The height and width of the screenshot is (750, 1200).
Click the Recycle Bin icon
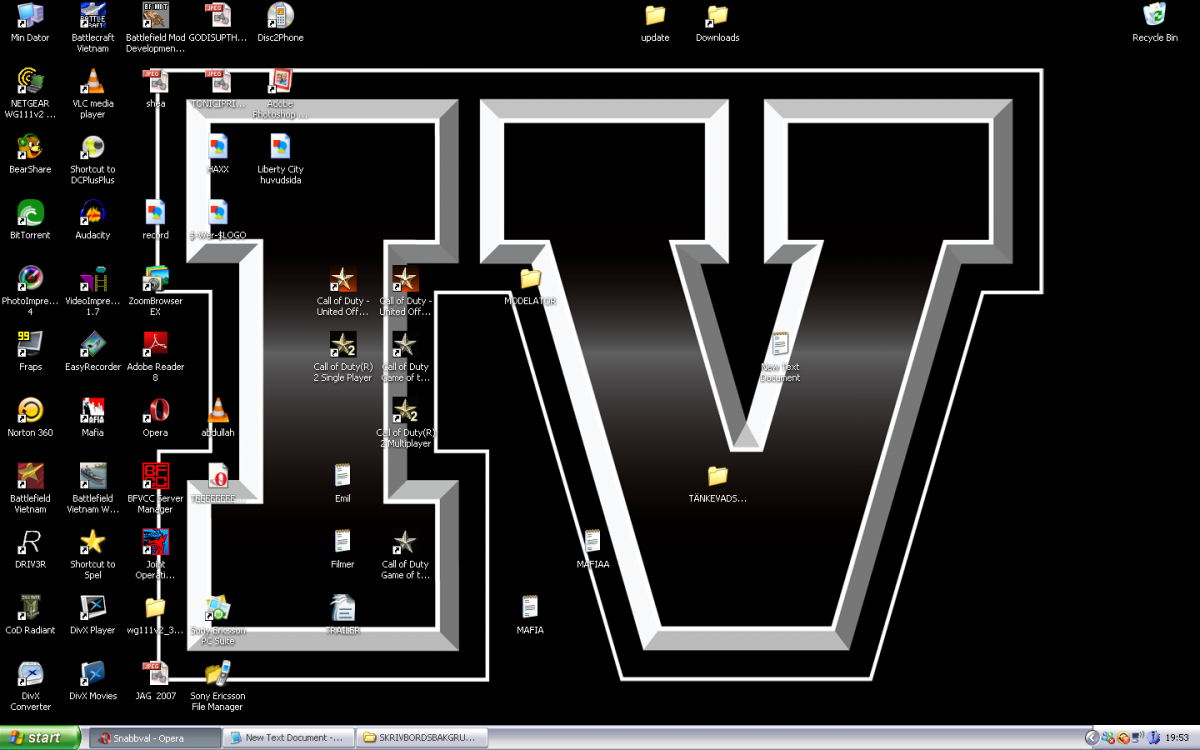click(x=1154, y=16)
